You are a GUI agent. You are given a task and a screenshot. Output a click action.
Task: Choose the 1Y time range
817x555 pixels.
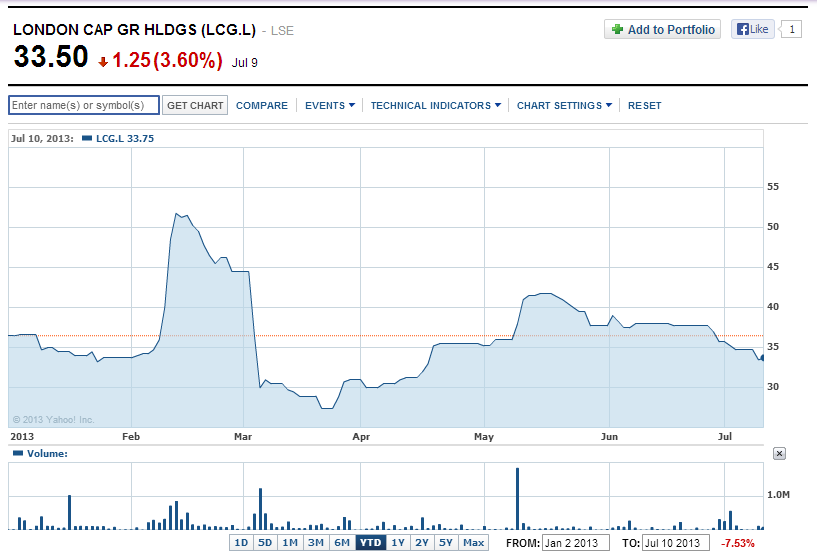(398, 543)
